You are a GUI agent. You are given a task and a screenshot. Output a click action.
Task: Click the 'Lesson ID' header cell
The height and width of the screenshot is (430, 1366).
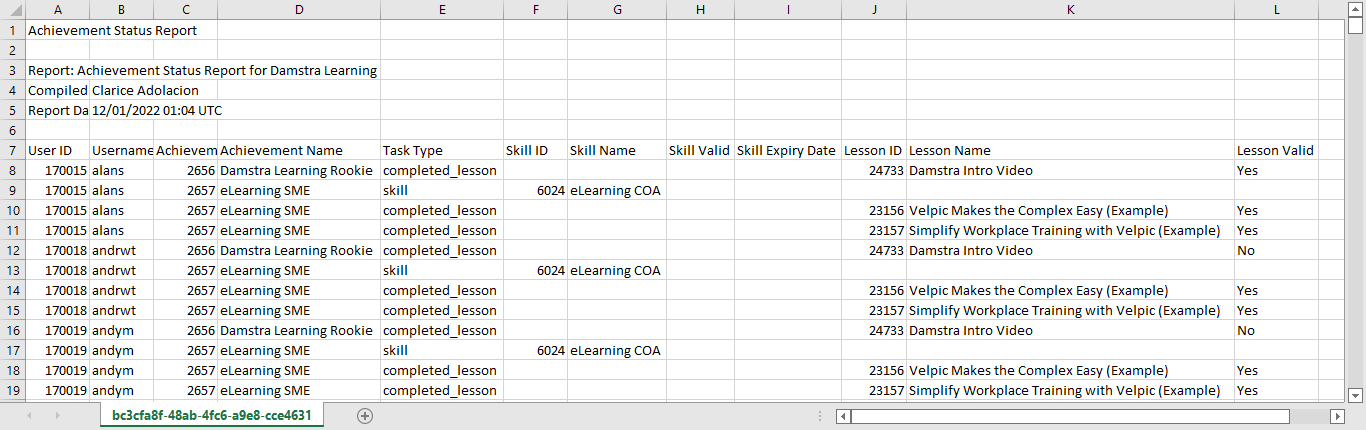[x=874, y=150]
